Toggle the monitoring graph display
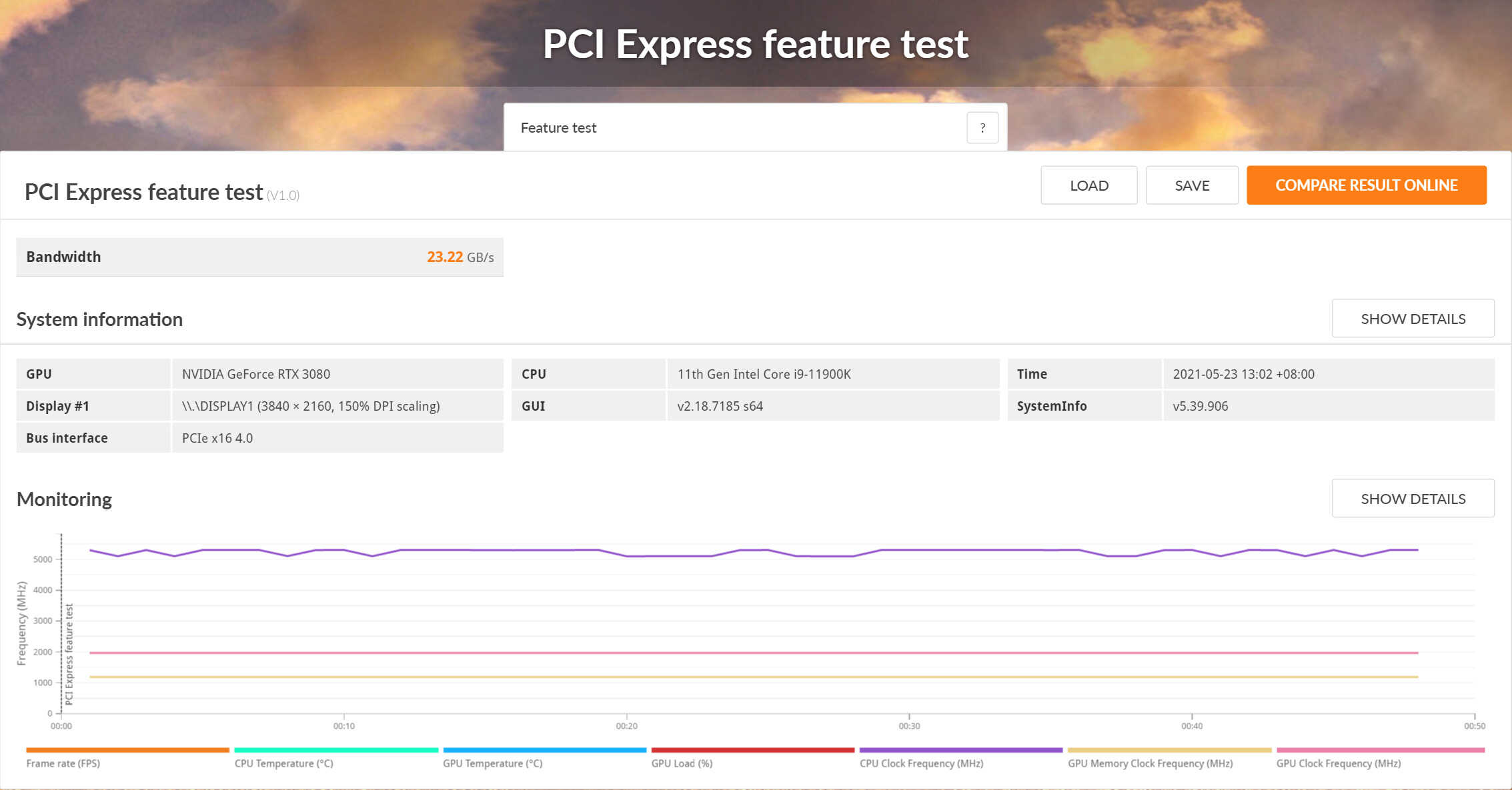The width and height of the screenshot is (1512, 790). click(x=1413, y=497)
